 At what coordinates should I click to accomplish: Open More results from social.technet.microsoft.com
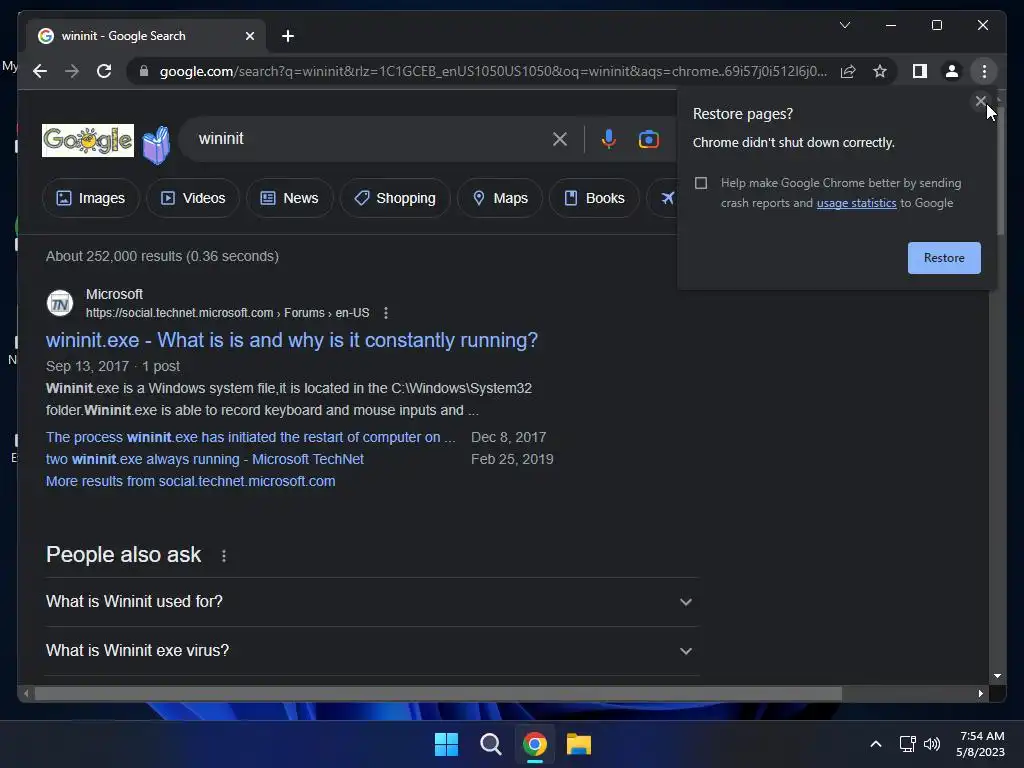coord(191,481)
